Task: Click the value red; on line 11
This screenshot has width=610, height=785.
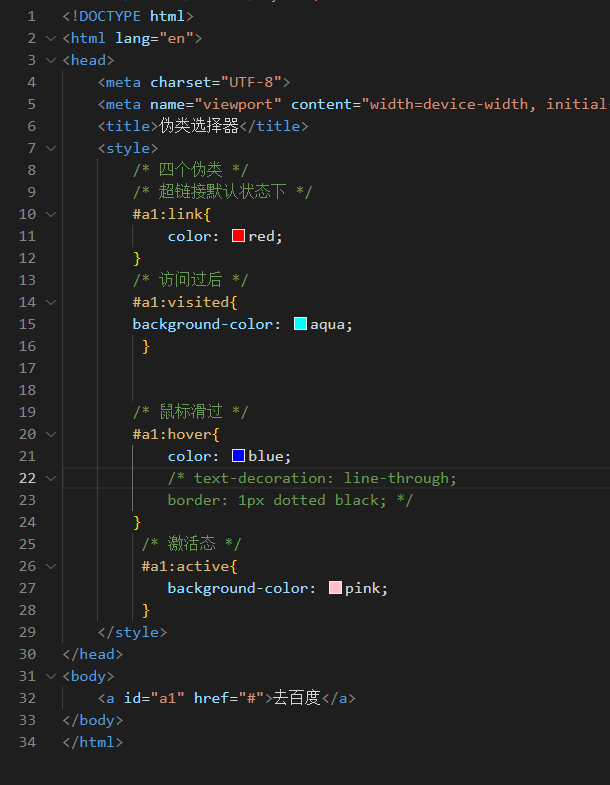Action: tap(265, 236)
